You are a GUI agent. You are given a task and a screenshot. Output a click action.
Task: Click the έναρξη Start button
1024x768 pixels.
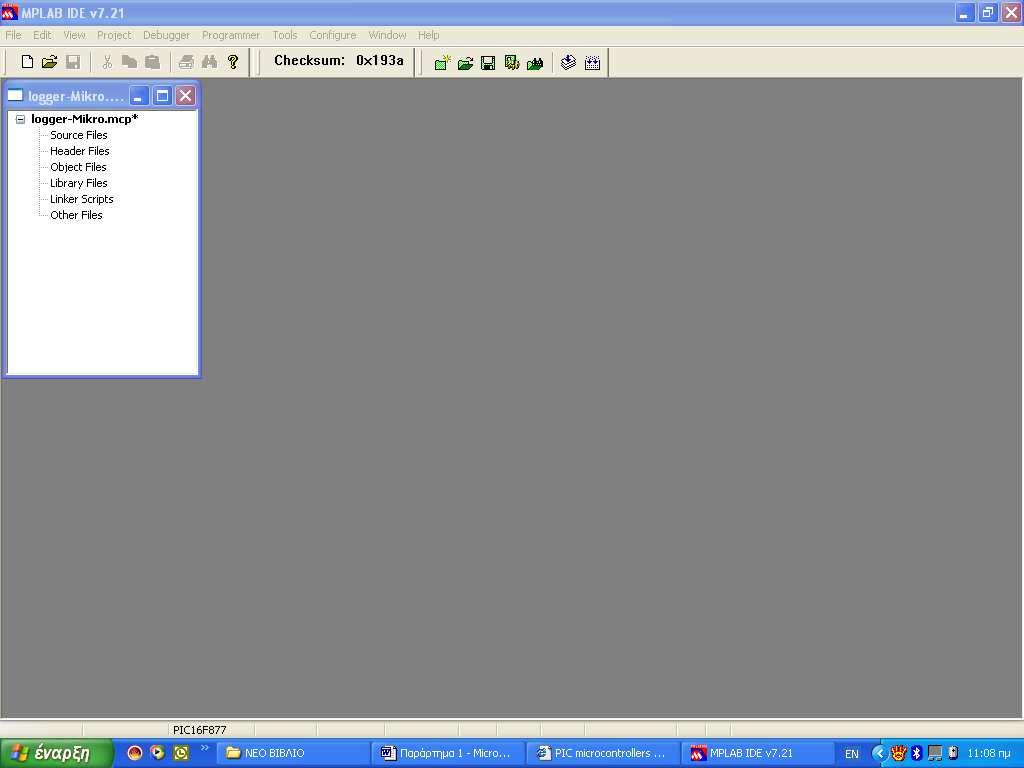coord(56,754)
